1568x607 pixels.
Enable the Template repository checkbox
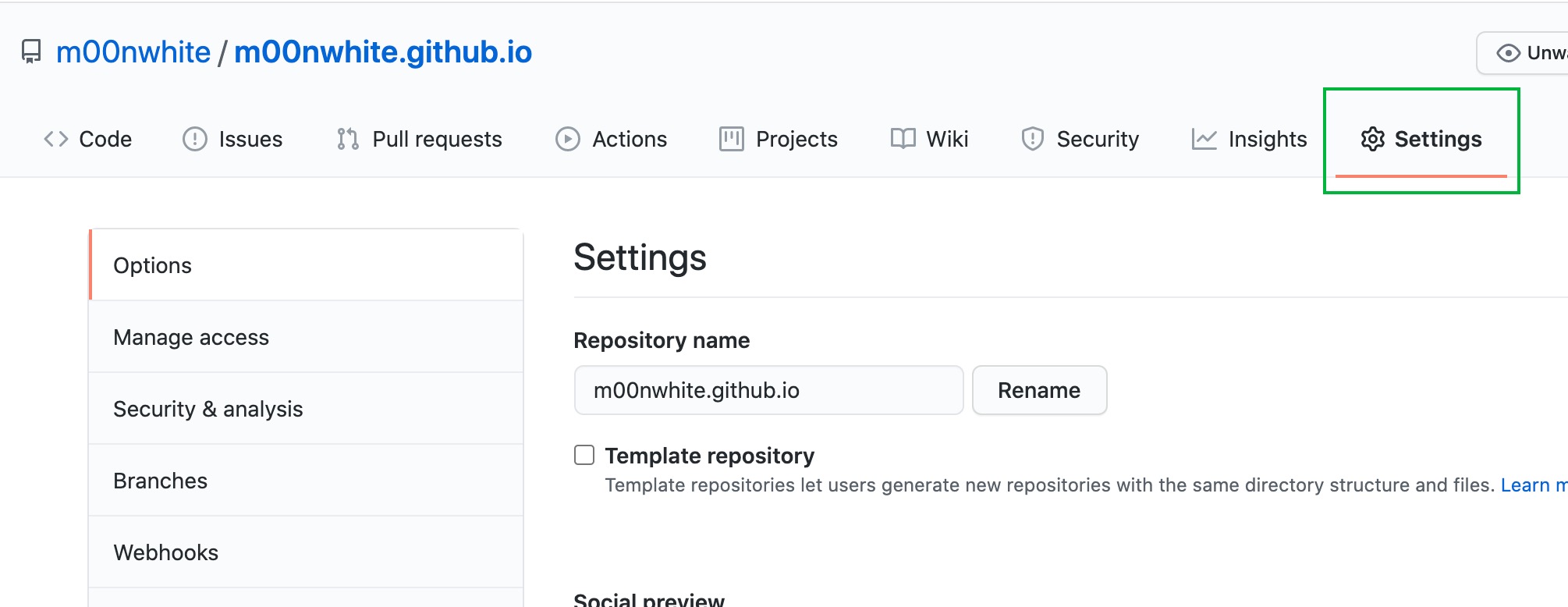click(x=584, y=455)
